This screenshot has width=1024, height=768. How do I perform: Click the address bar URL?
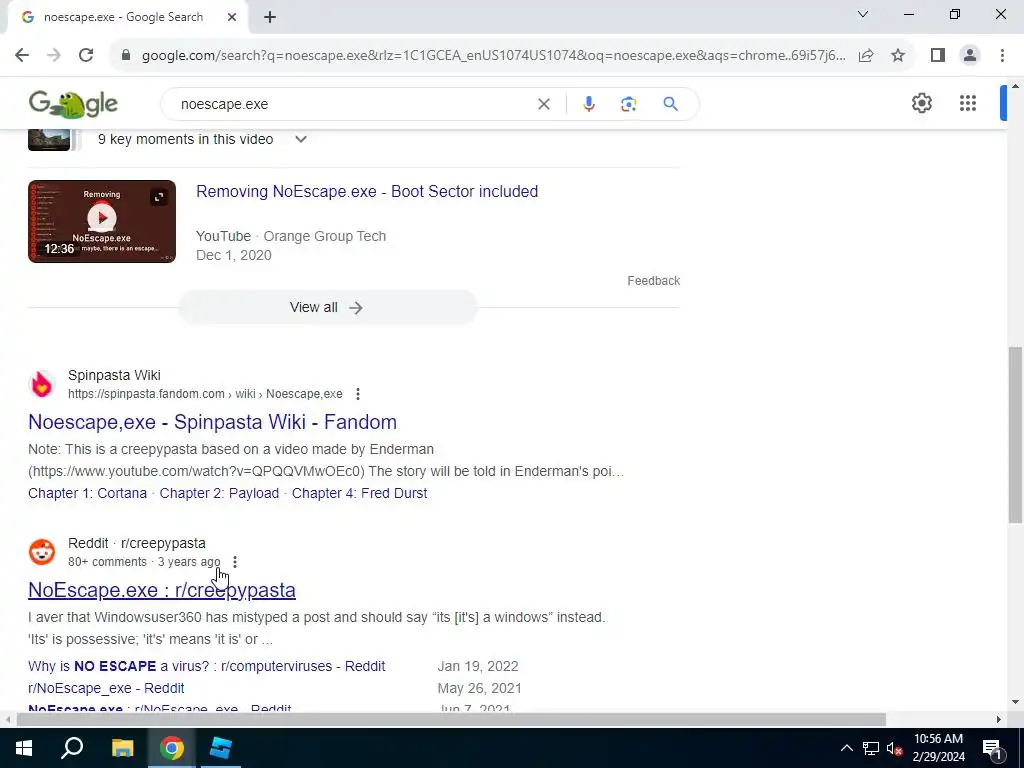[494, 56]
